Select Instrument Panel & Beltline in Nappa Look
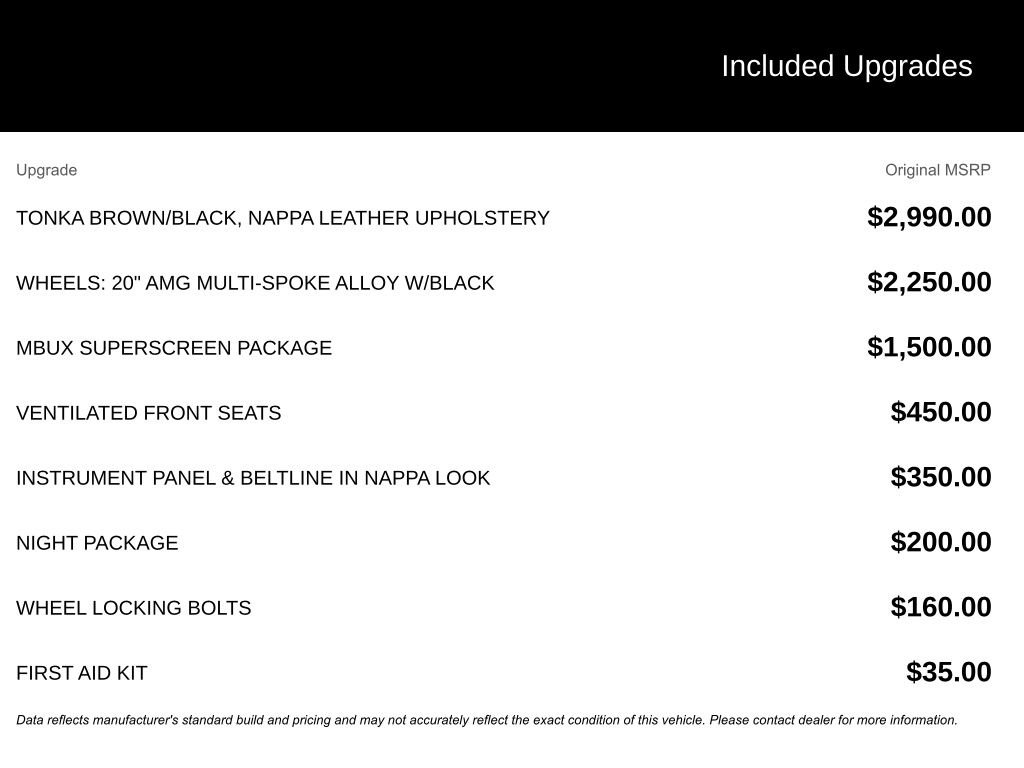The height and width of the screenshot is (768, 1024). coord(253,478)
